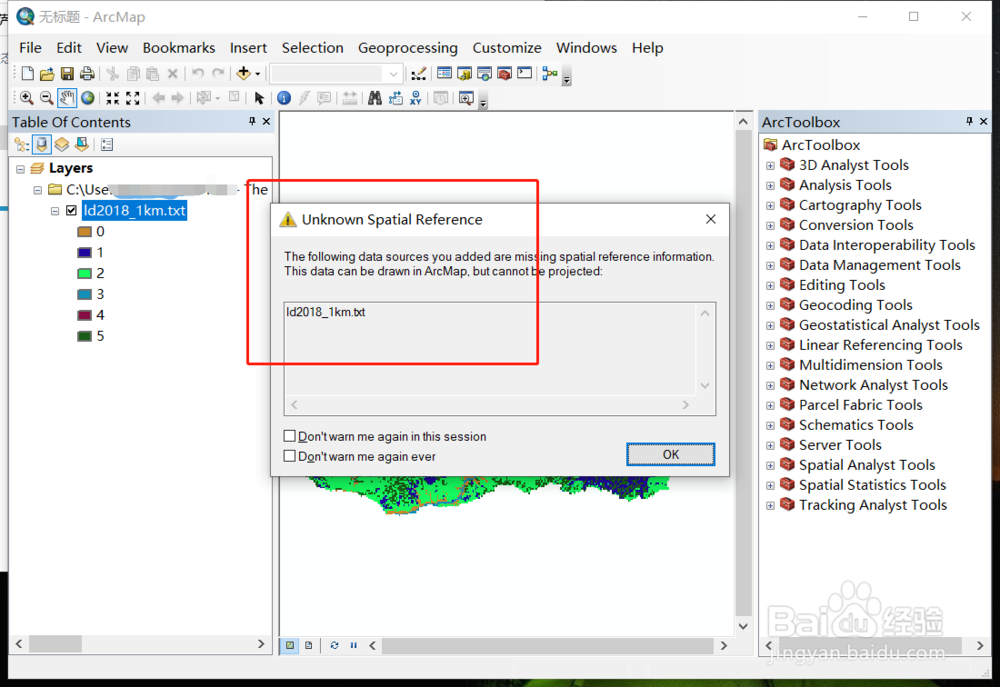Open the Selection menu

312,48
